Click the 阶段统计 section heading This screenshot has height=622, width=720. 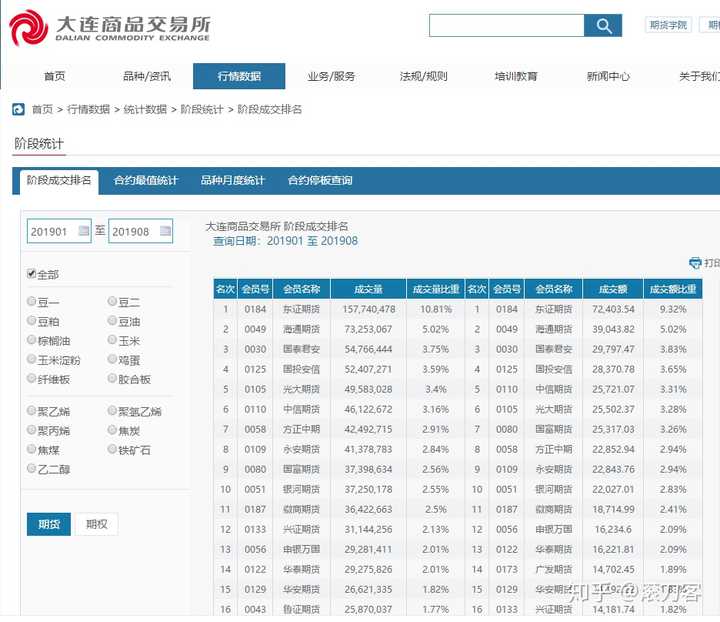39,144
